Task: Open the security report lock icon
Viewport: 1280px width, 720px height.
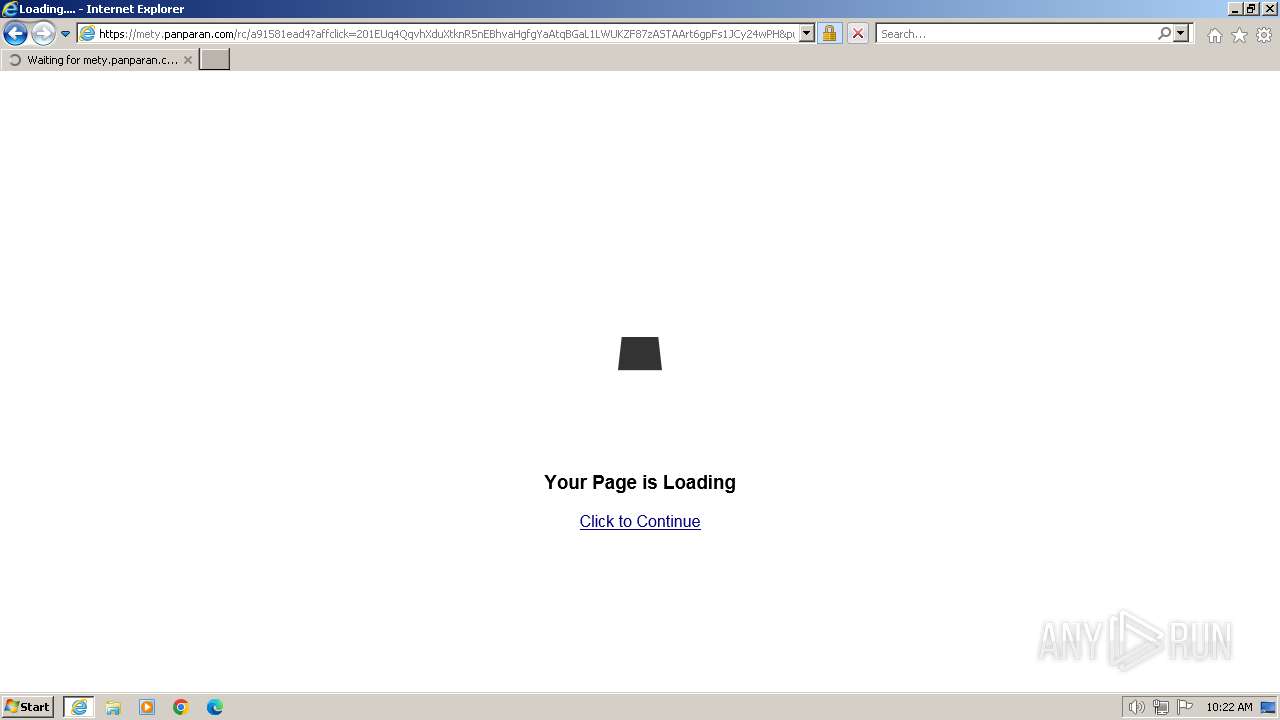Action: [829, 34]
